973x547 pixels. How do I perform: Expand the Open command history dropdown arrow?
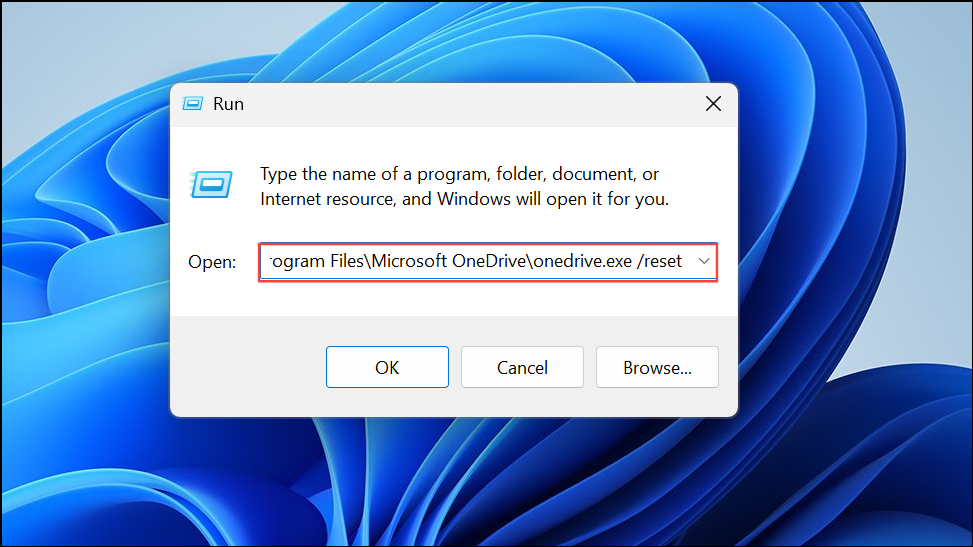704,261
